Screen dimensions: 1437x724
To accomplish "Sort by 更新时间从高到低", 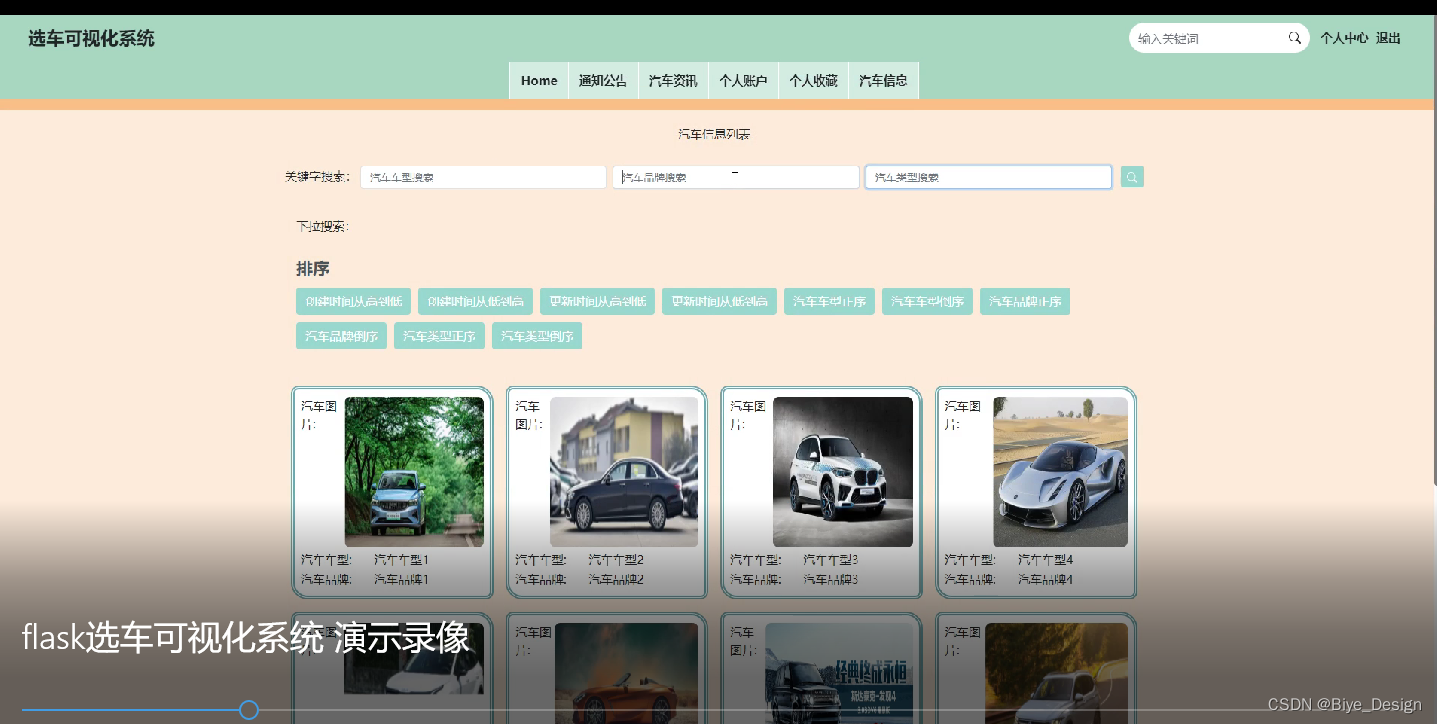I will tap(597, 302).
